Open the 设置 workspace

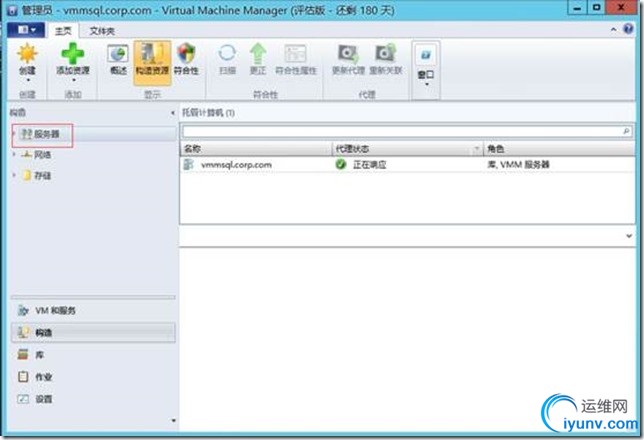(x=93, y=399)
